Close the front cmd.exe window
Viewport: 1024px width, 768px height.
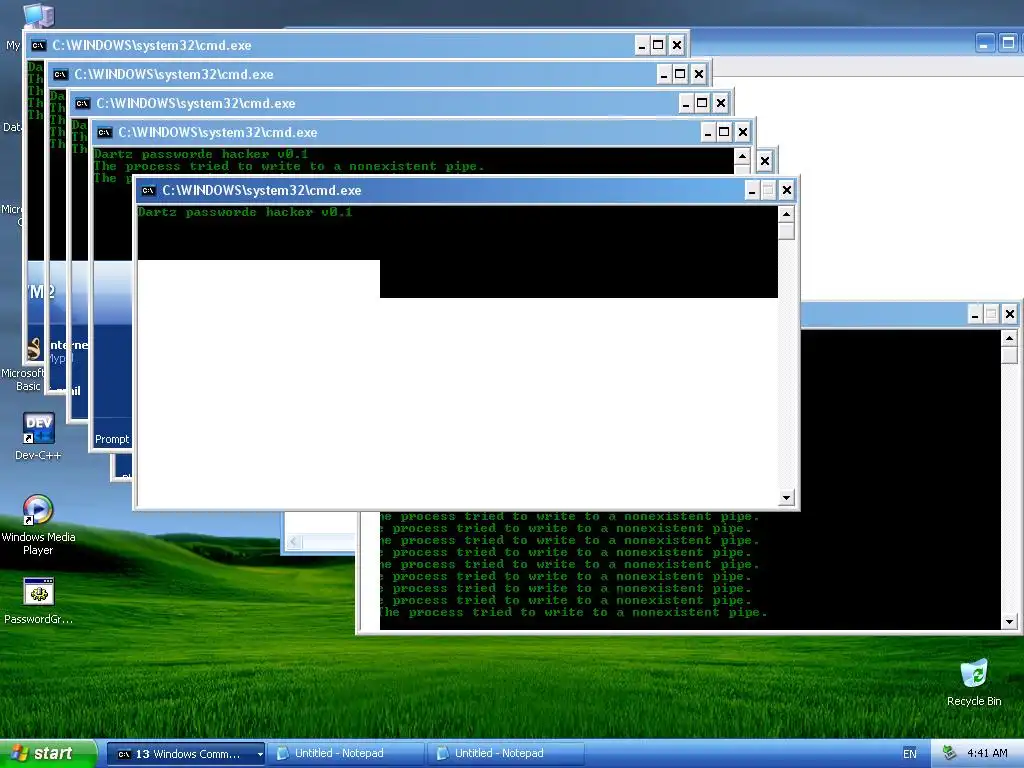(786, 190)
